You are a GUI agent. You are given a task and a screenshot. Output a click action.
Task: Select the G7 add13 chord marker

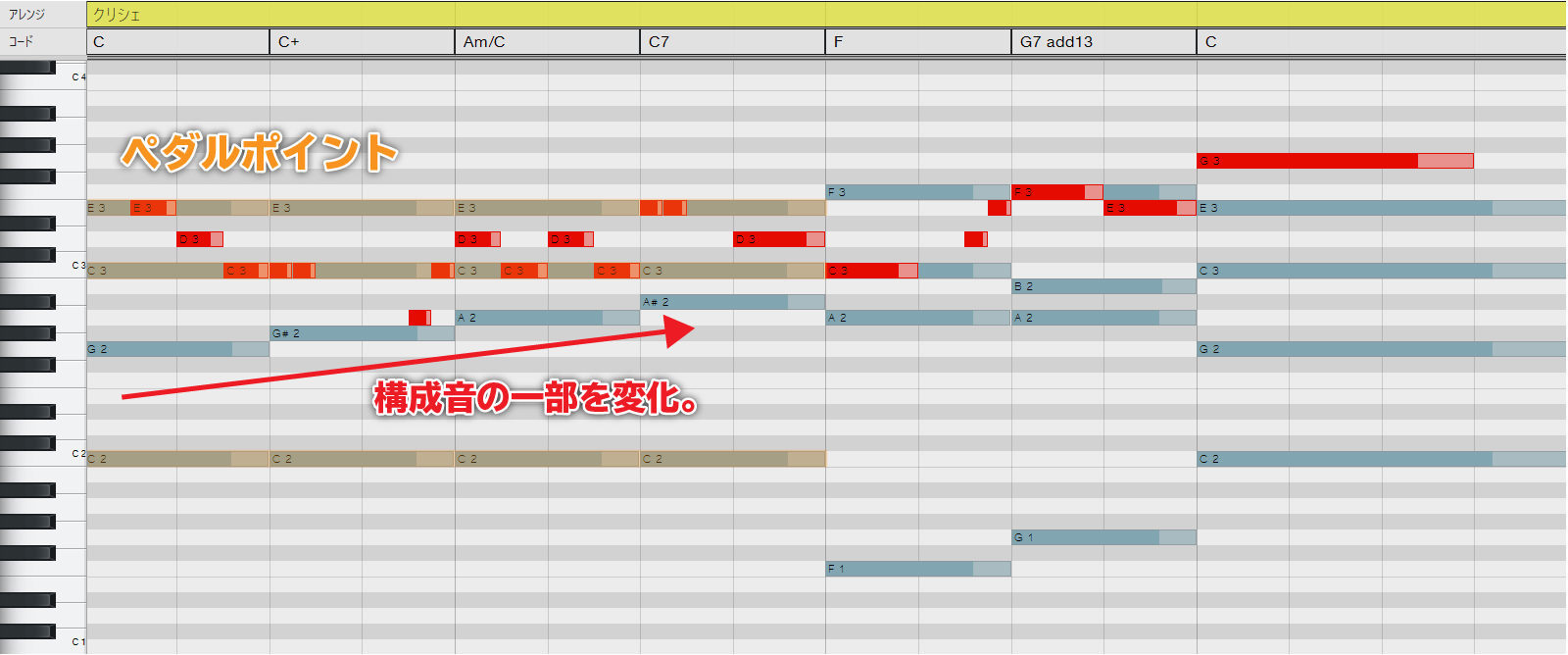(x=1103, y=42)
